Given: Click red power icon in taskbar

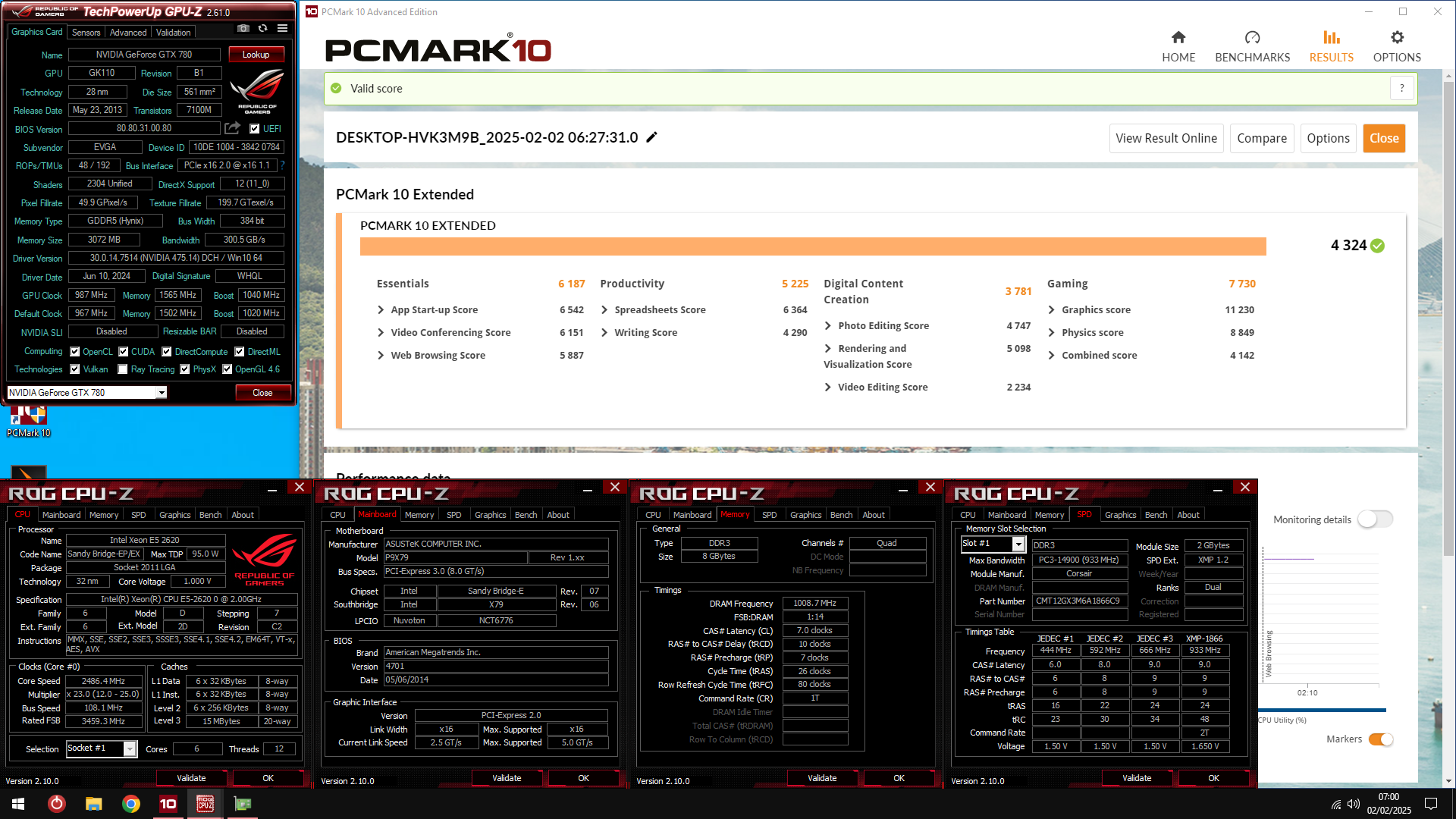Looking at the screenshot, I should [56, 804].
